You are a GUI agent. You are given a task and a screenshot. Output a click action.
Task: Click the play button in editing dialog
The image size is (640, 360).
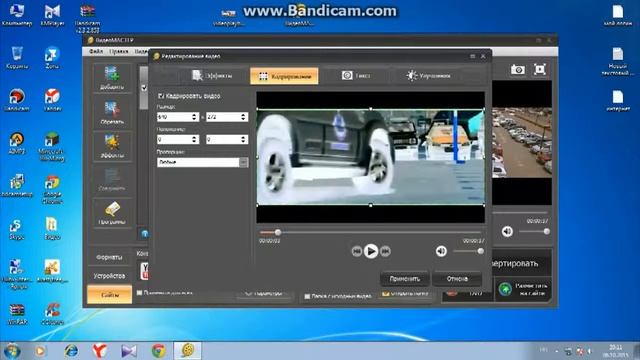(x=371, y=251)
